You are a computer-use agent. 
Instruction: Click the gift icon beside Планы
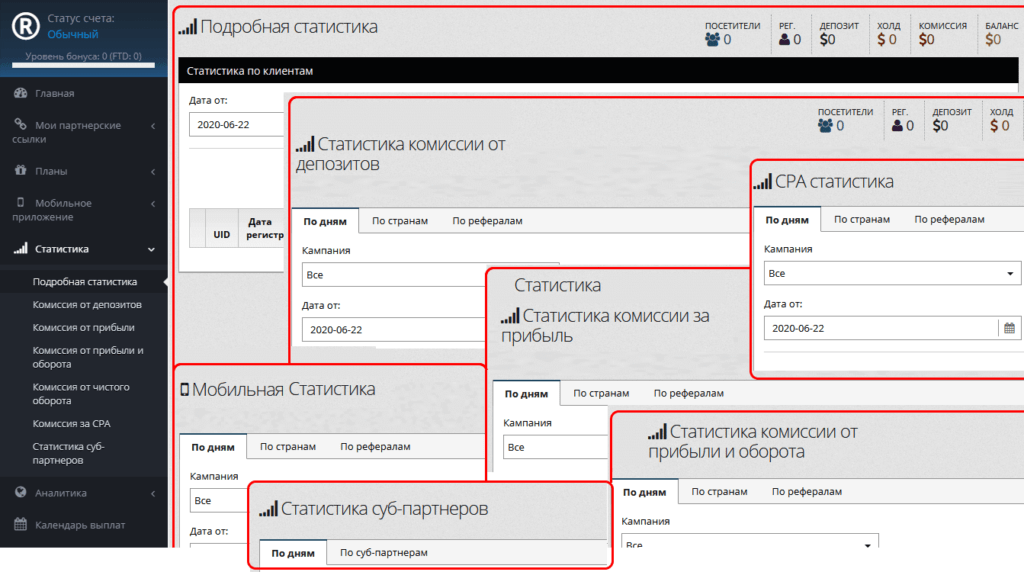pos(21,170)
